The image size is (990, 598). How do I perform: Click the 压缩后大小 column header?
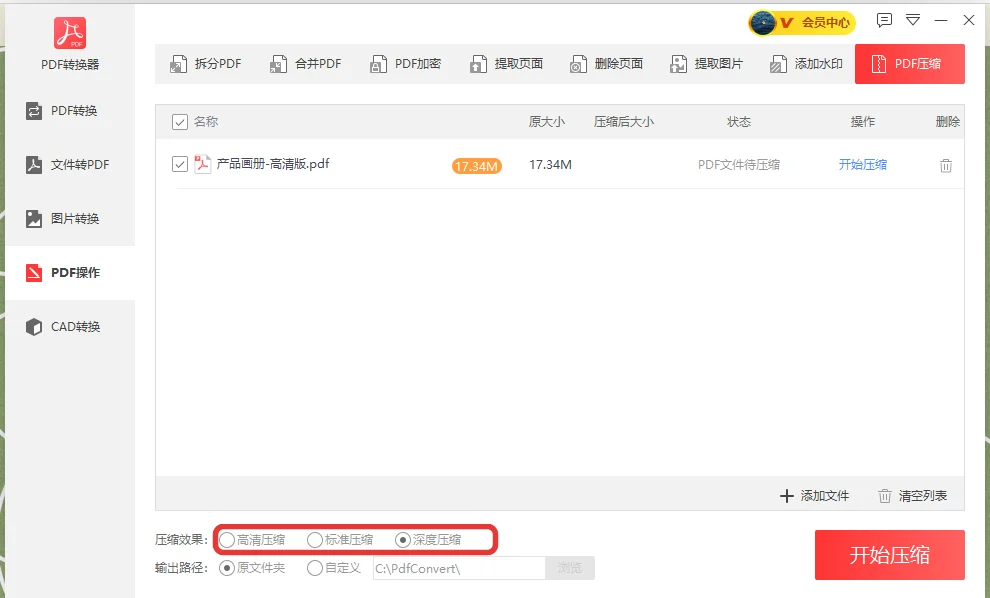pyautogui.click(x=624, y=122)
